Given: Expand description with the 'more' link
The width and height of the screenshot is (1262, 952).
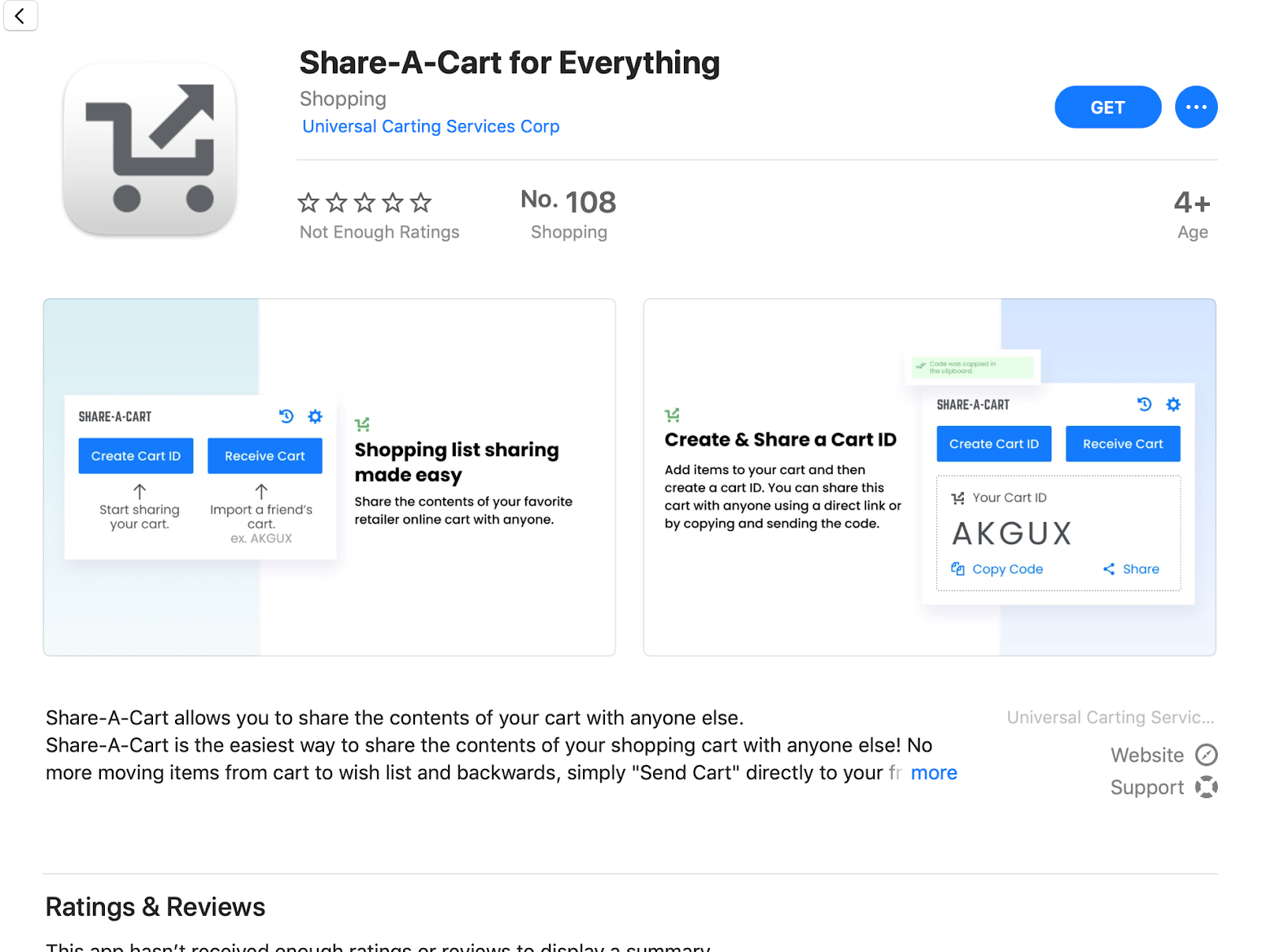Looking at the screenshot, I should pos(934,773).
